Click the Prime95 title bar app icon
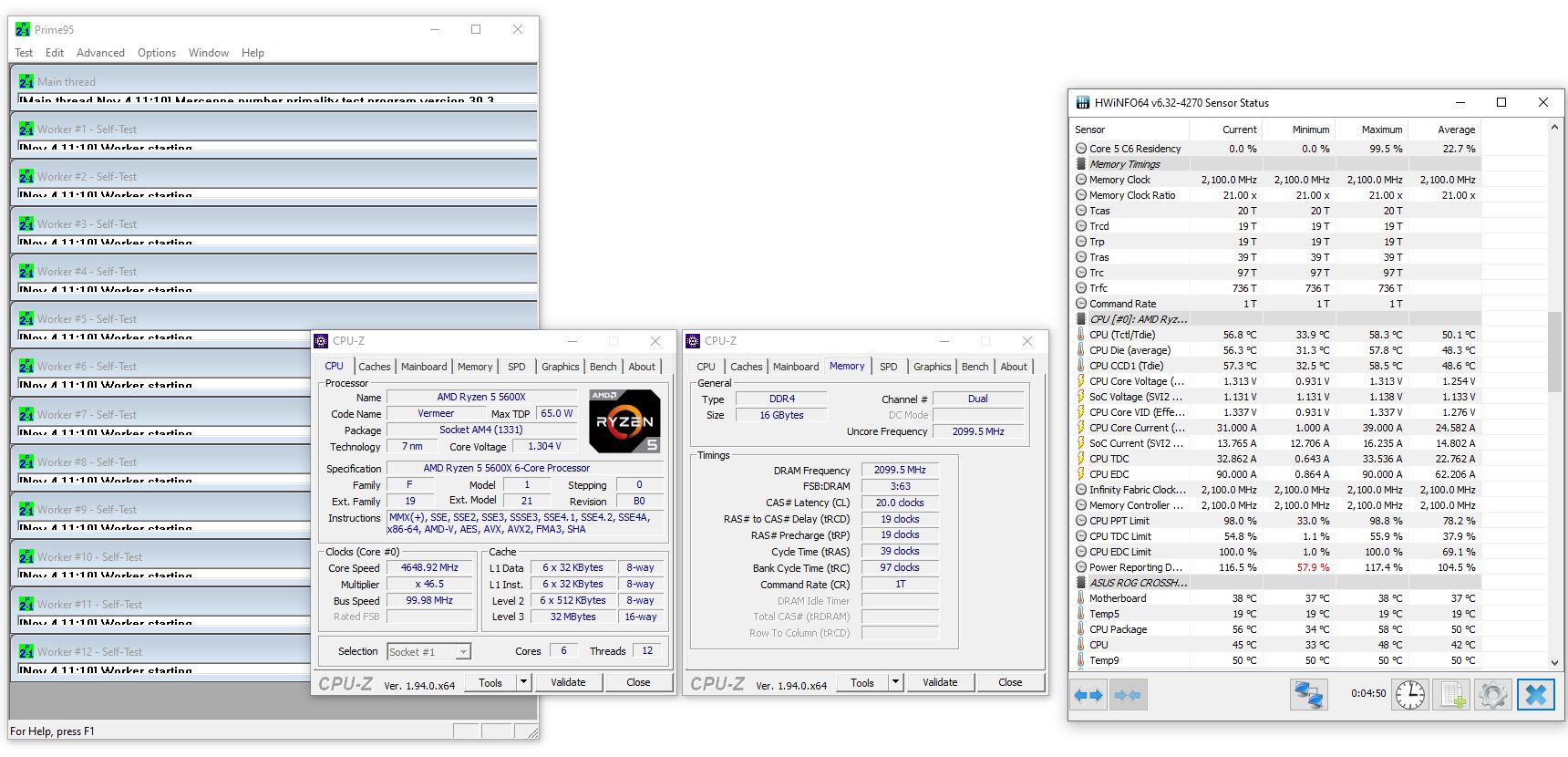This screenshot has width=1568, height=757. click(23, 29)
